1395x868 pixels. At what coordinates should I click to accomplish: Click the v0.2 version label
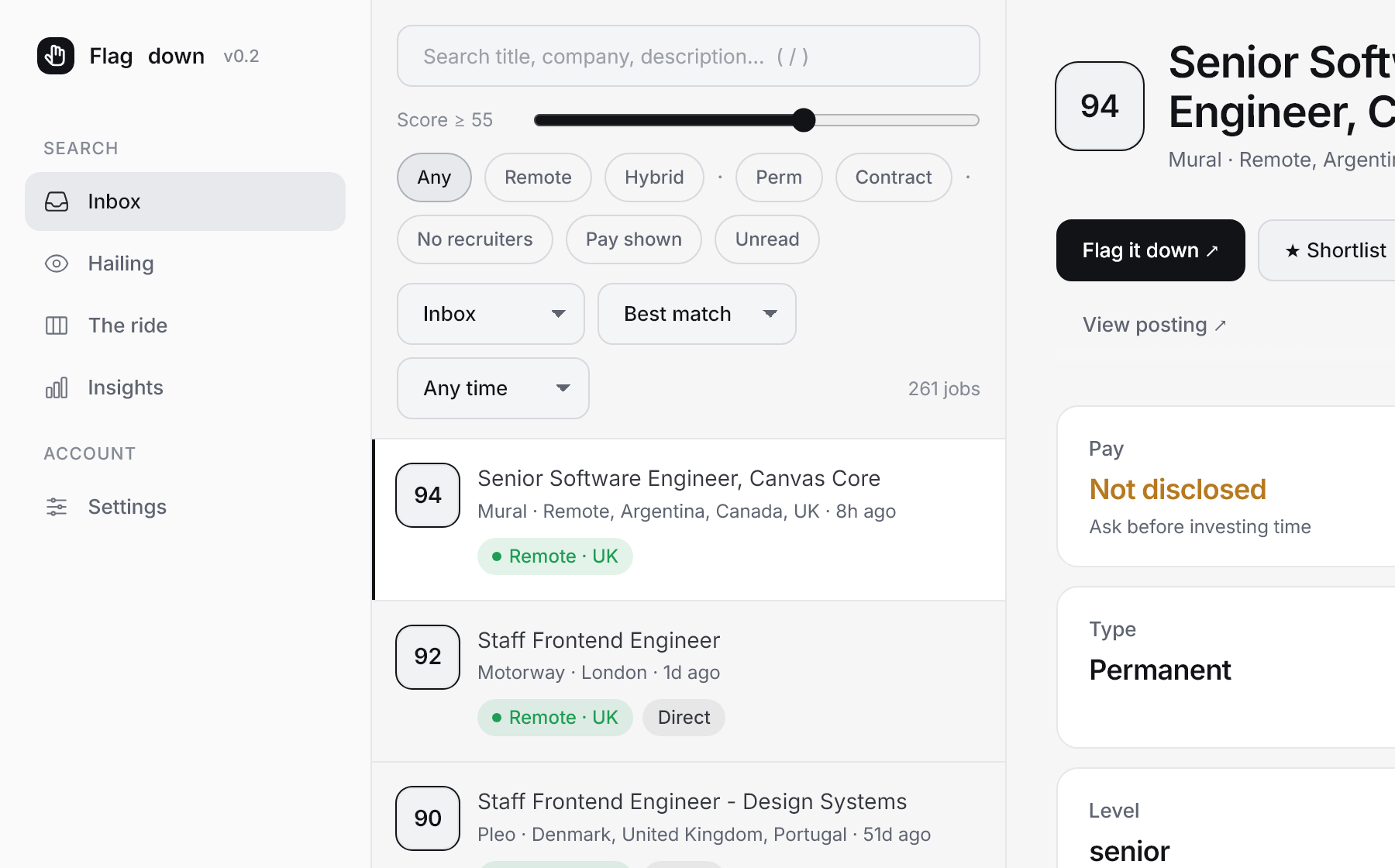[241, 56]
